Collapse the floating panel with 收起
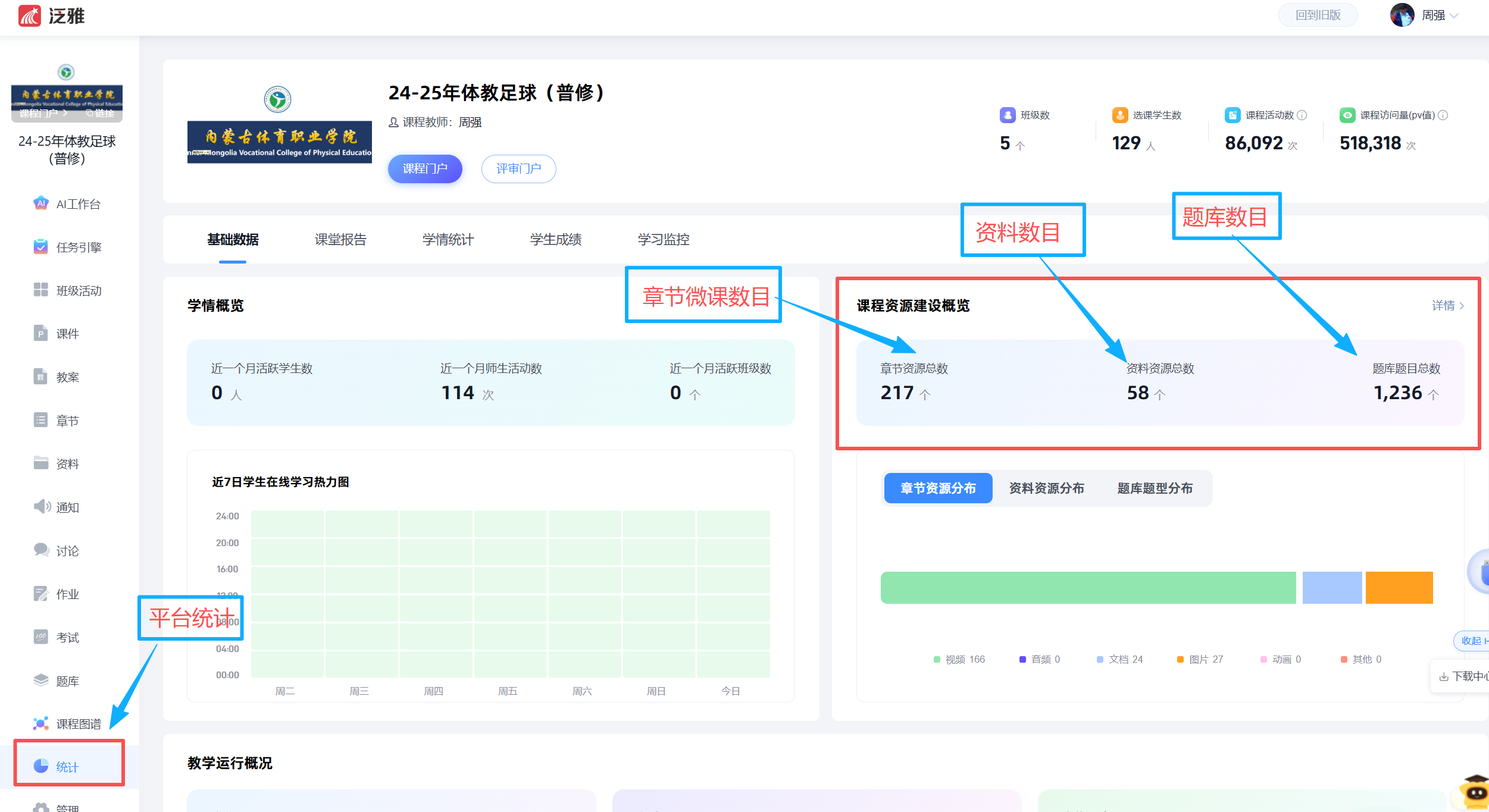Screen dimensions: 1489x812 1472,641
